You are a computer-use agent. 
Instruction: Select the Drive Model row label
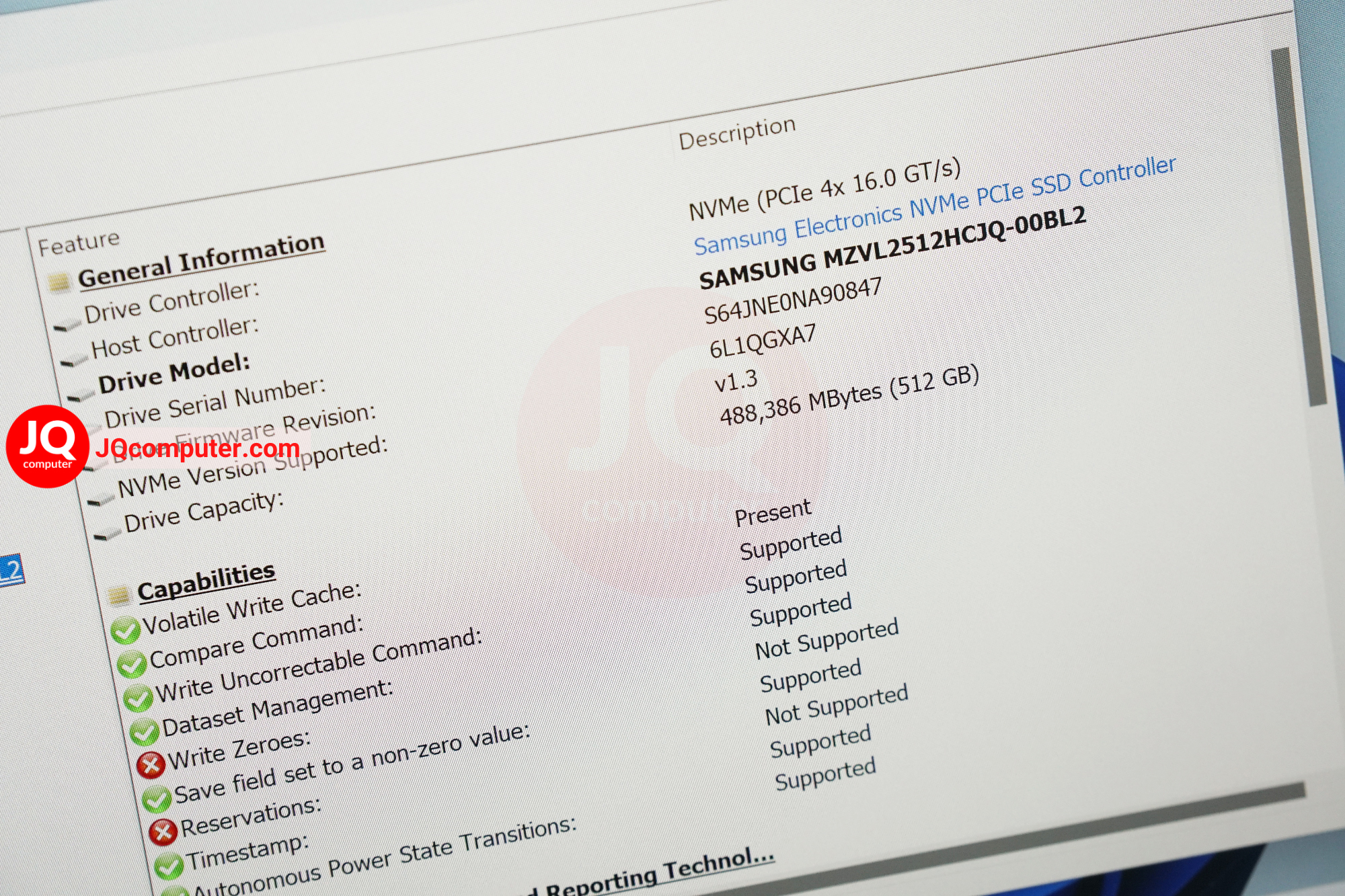pos(174,374)
